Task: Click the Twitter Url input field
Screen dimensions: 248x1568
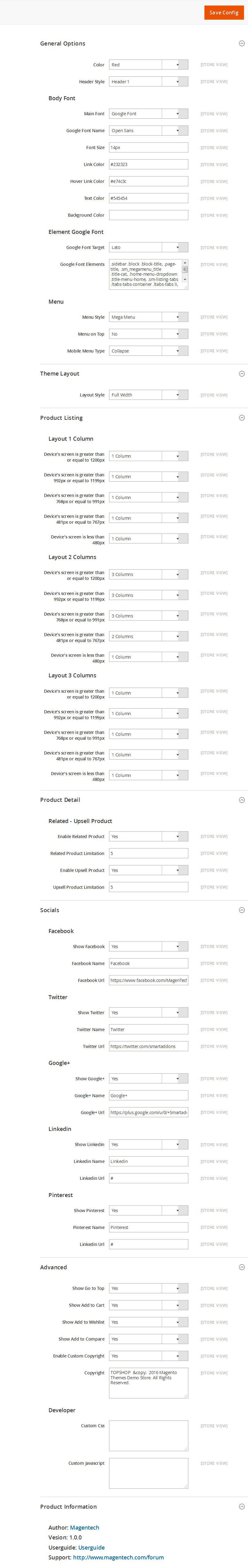Action: (x=148, y=1046)
